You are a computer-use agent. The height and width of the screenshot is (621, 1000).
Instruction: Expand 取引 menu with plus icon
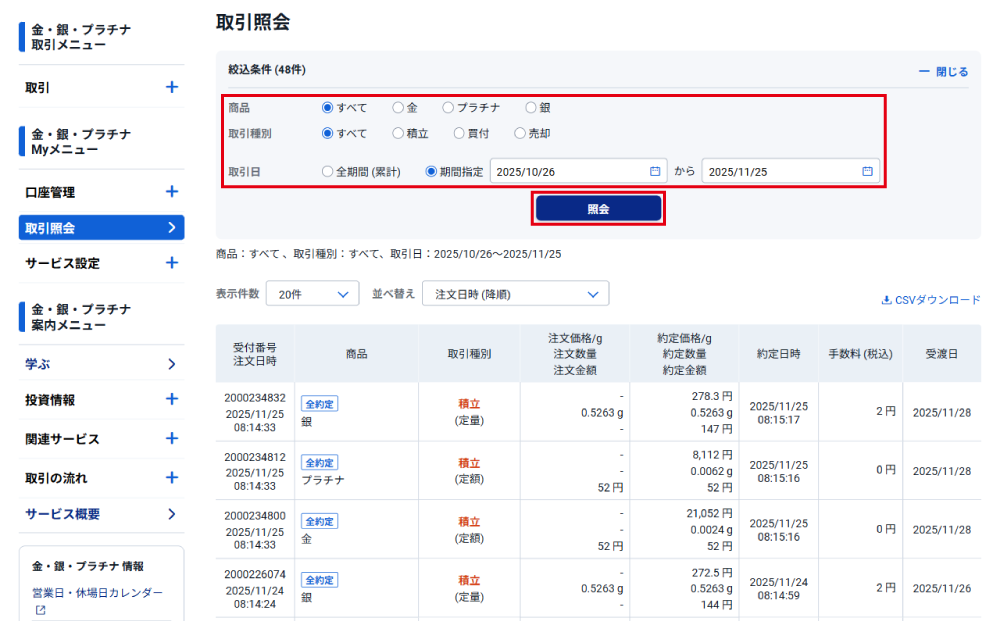click(171, 88)
